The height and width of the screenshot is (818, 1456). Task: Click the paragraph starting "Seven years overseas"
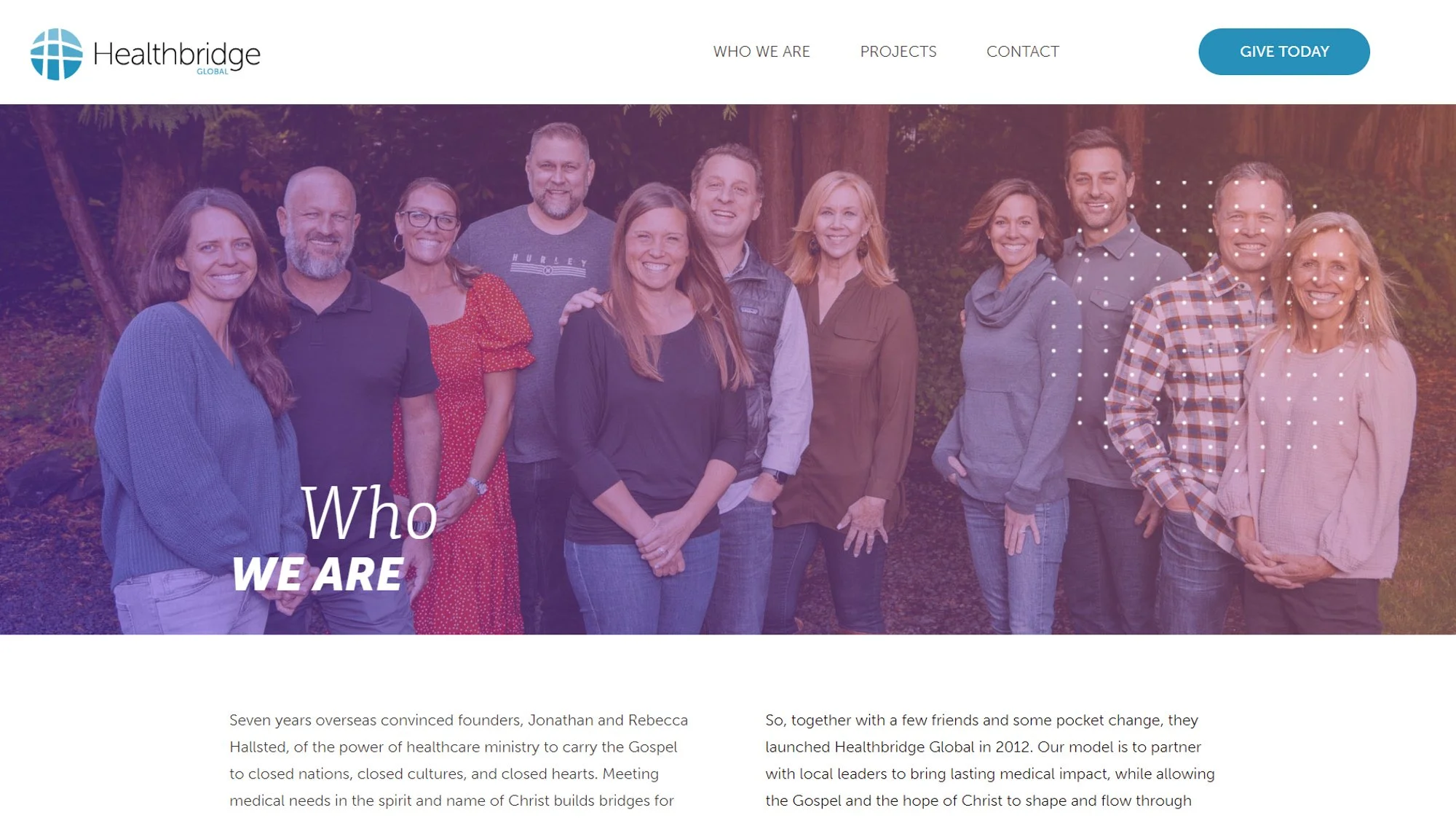[x=459, y=760]
